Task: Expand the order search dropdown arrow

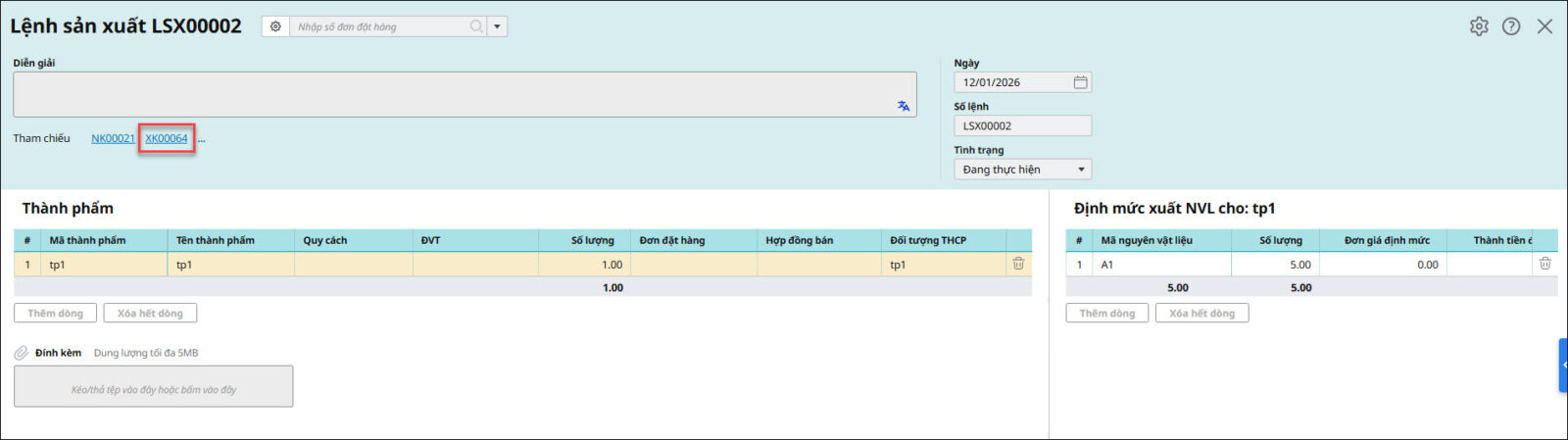Action: coord(498,26)
